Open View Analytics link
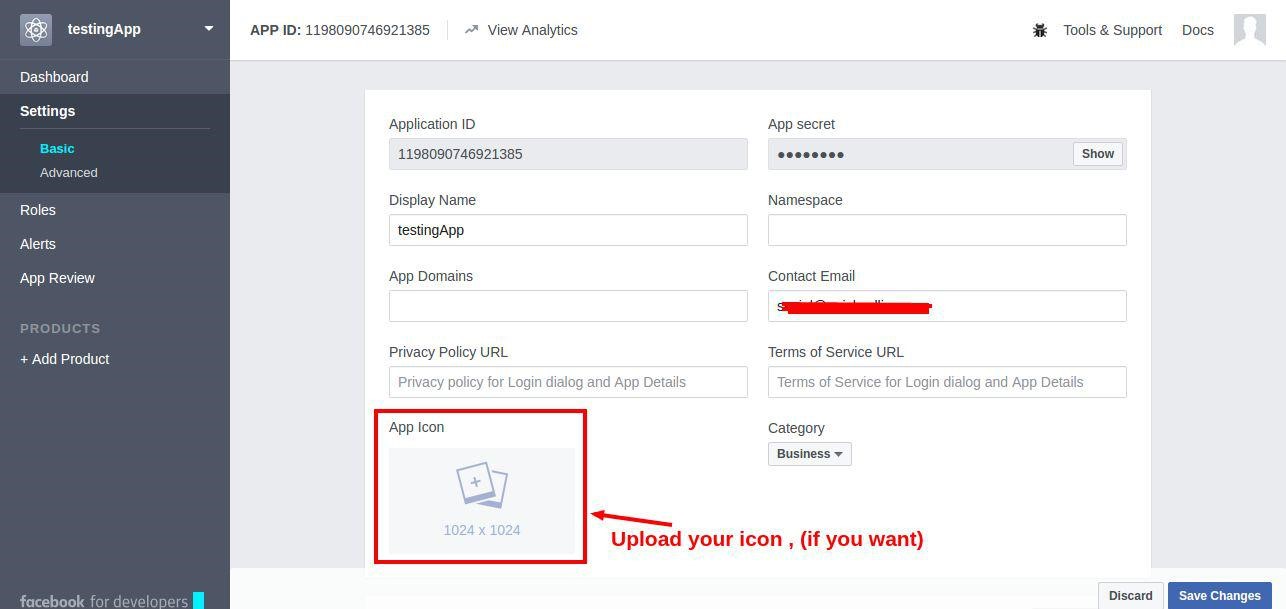 click(x=532, y=30)
